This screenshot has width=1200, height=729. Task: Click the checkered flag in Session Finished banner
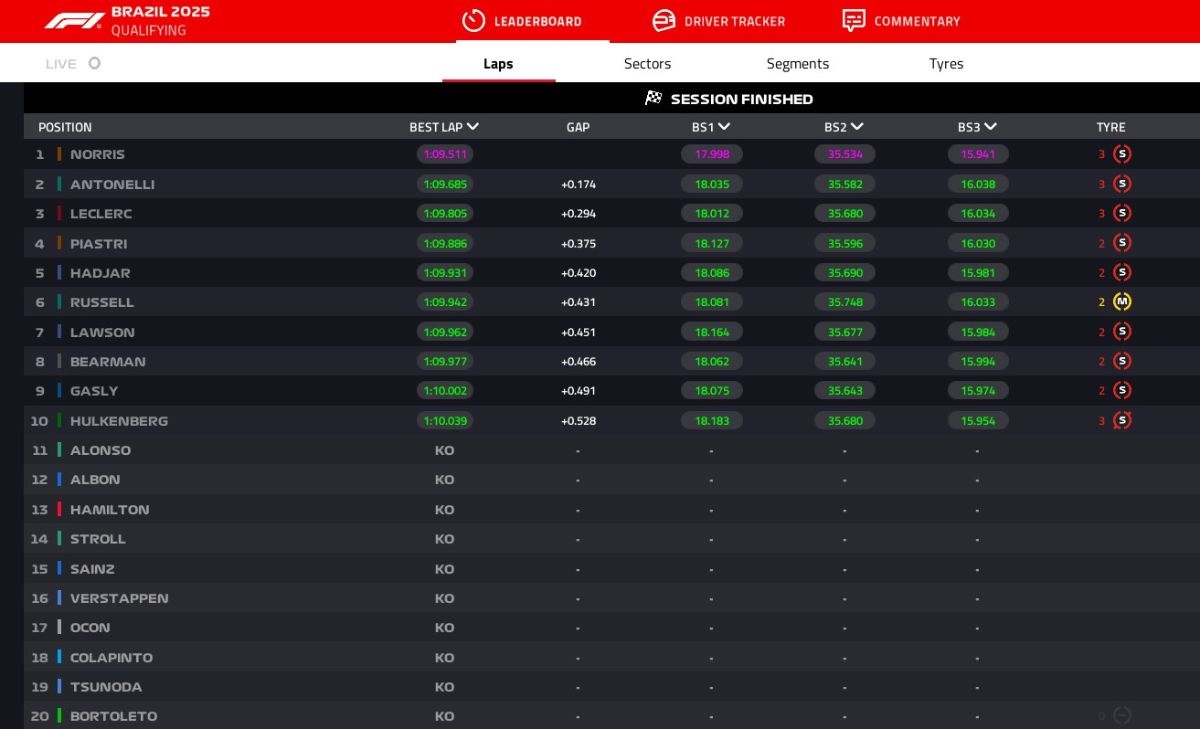654,98
